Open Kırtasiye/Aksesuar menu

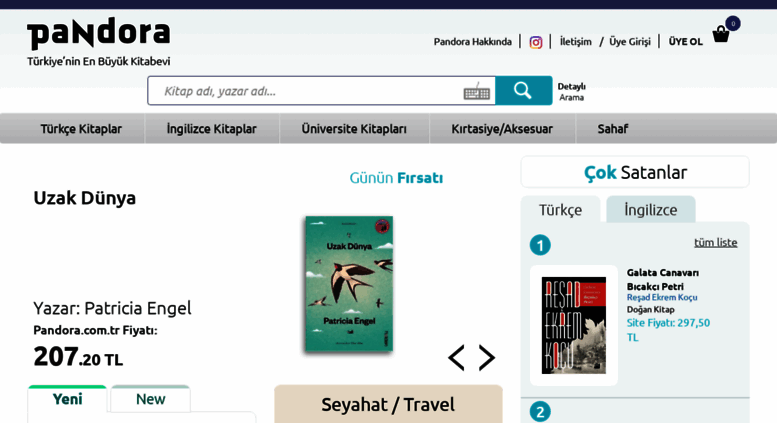coord(502,129)
